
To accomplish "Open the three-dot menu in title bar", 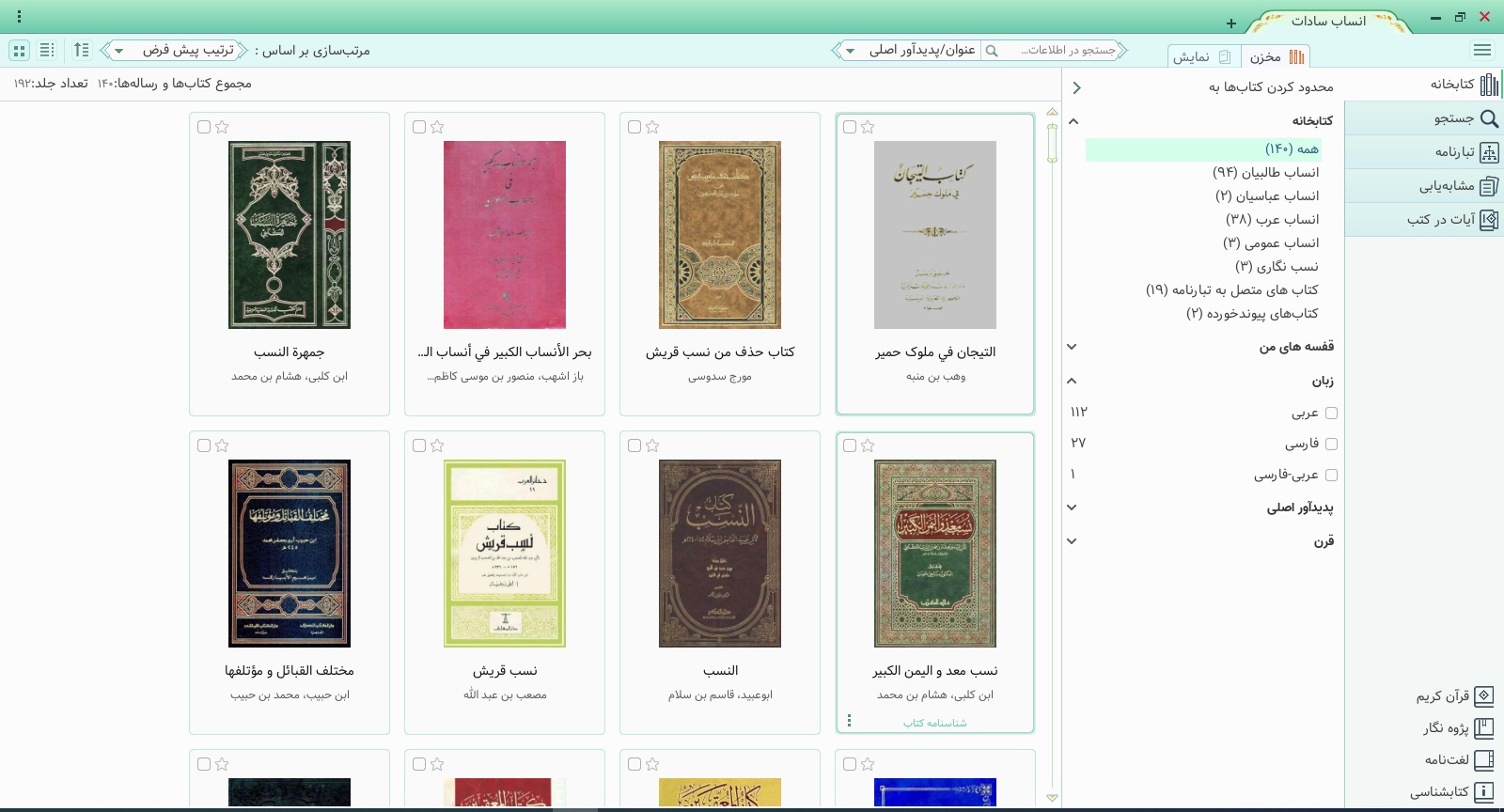I will click(19, 17).
